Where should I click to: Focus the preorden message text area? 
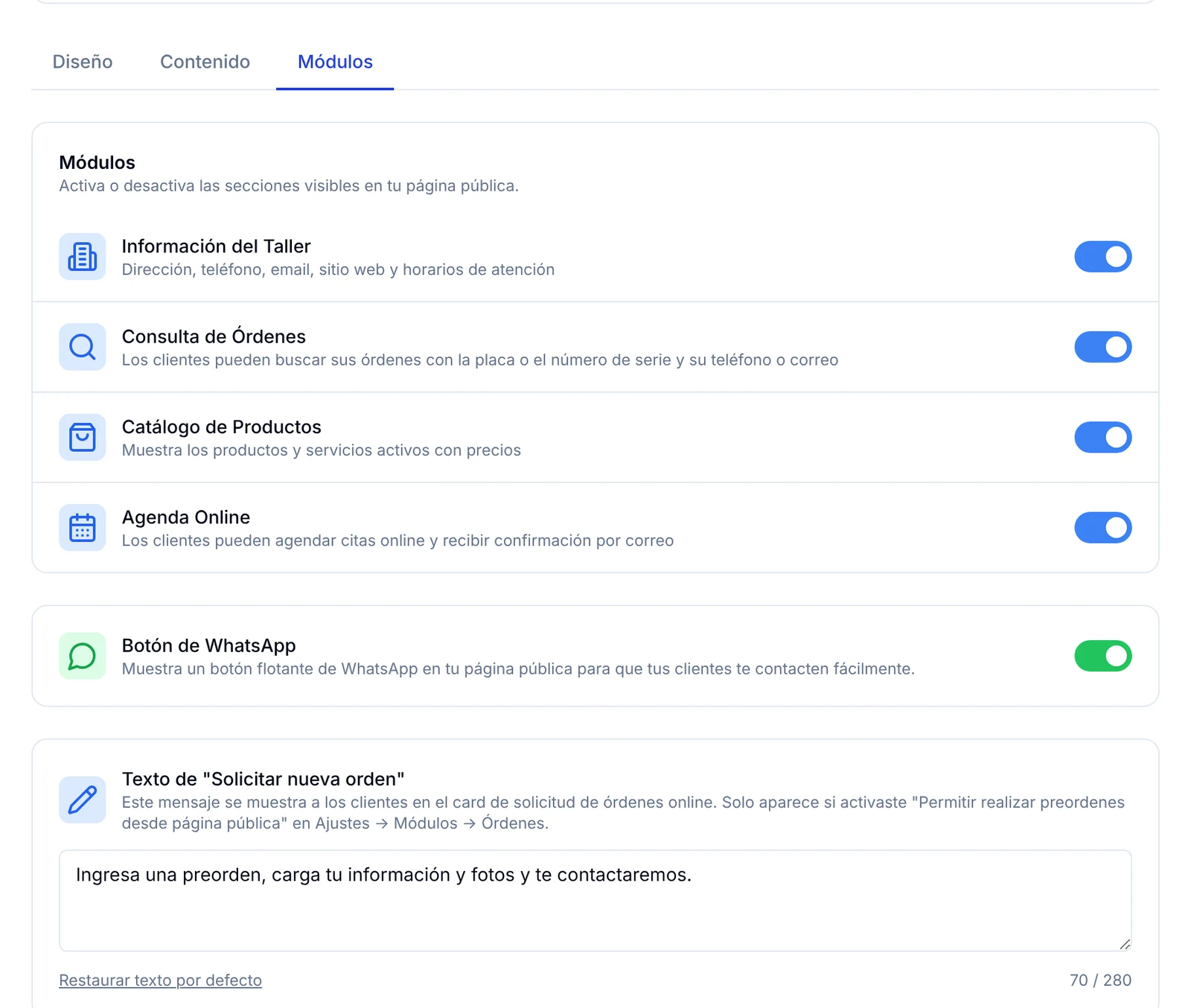pyautogui.click(x=595, y=901)
